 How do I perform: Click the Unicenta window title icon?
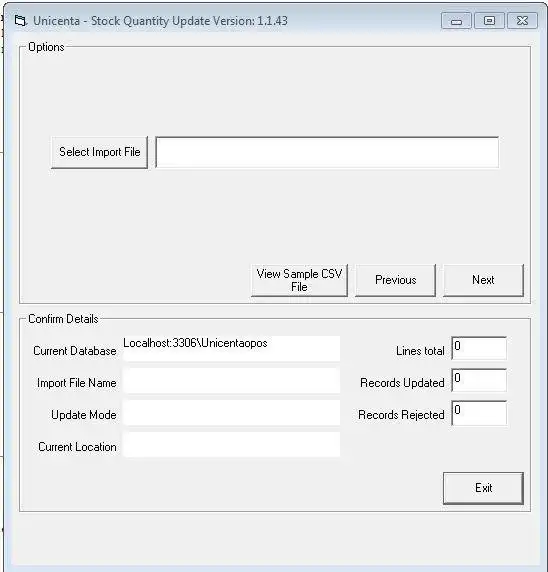point(21,21)
